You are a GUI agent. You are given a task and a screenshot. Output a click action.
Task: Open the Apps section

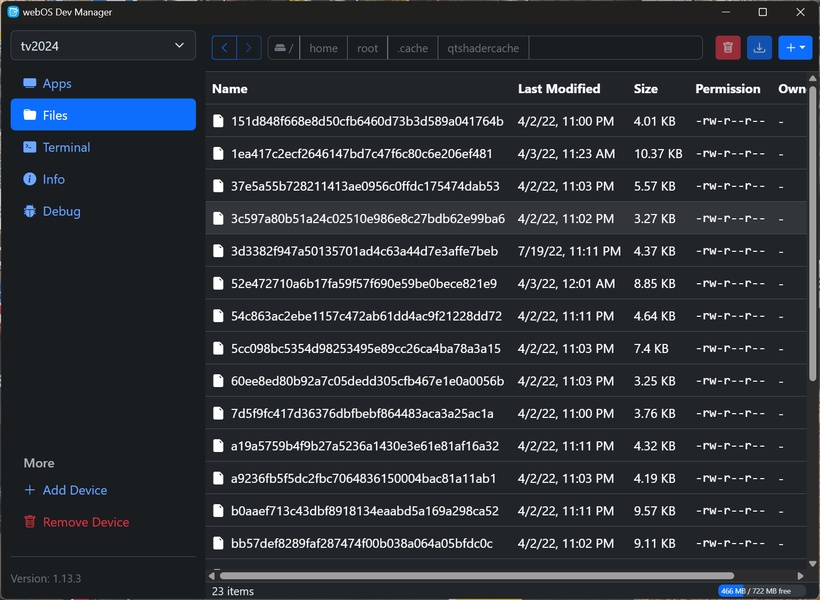click(57, 84)
